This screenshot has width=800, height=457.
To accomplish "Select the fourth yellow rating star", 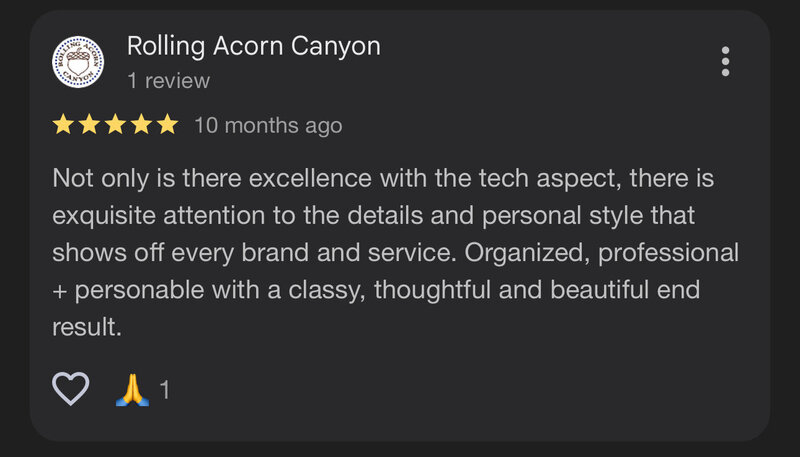I will [141, 124].
